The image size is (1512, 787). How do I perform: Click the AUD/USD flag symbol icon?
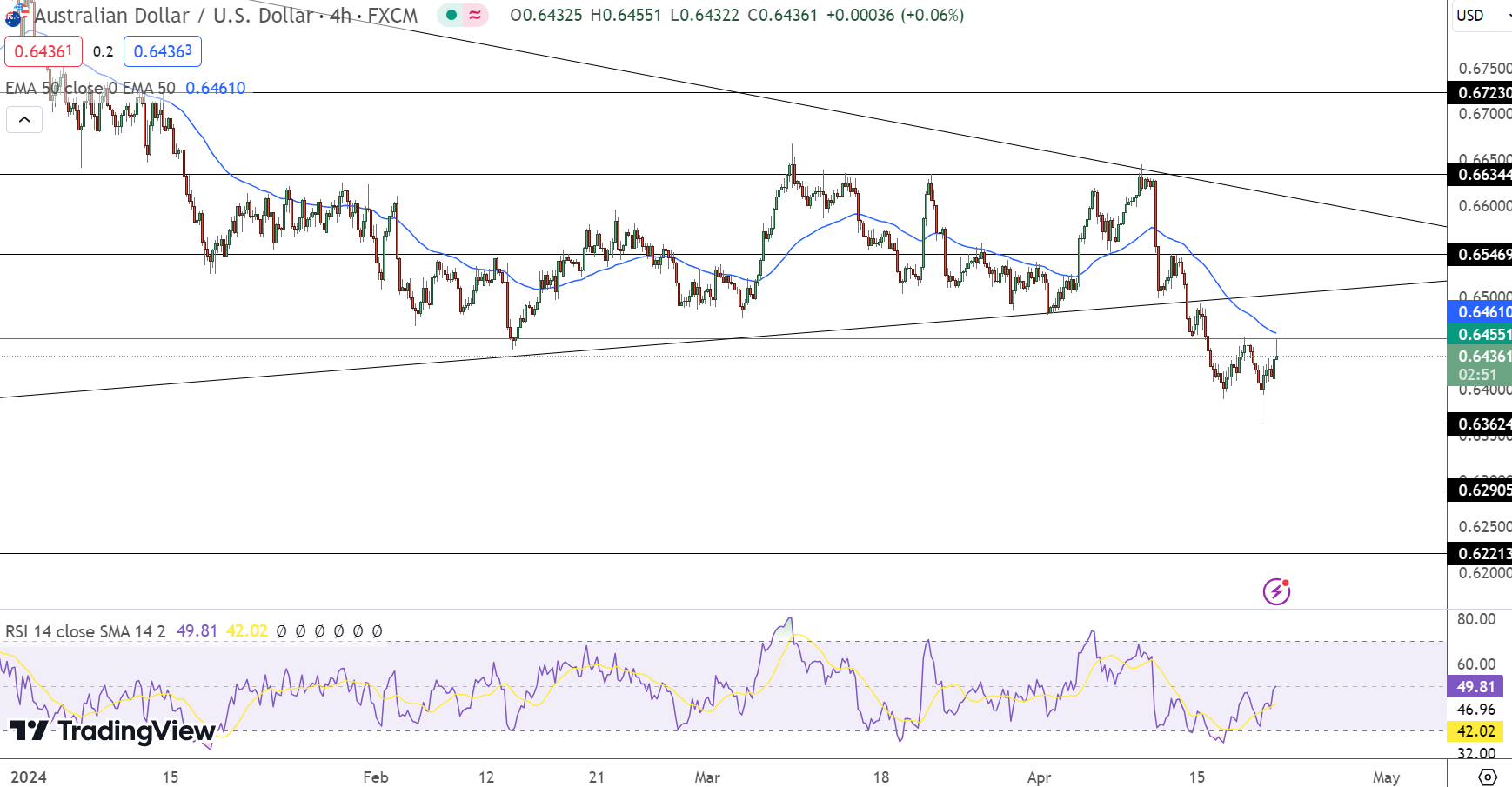tap(15, 16)
